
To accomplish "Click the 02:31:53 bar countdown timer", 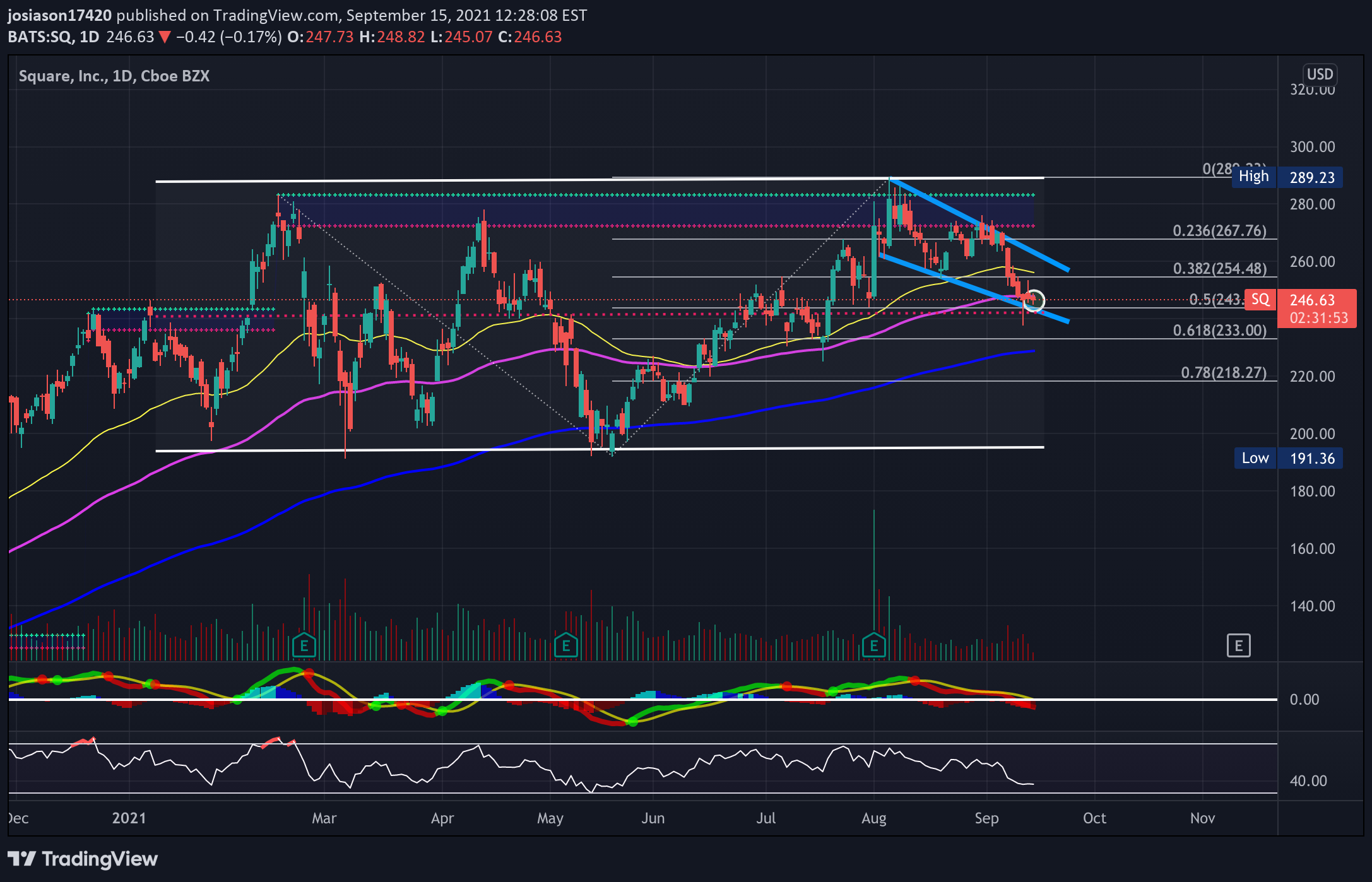I will point(1318,318).
